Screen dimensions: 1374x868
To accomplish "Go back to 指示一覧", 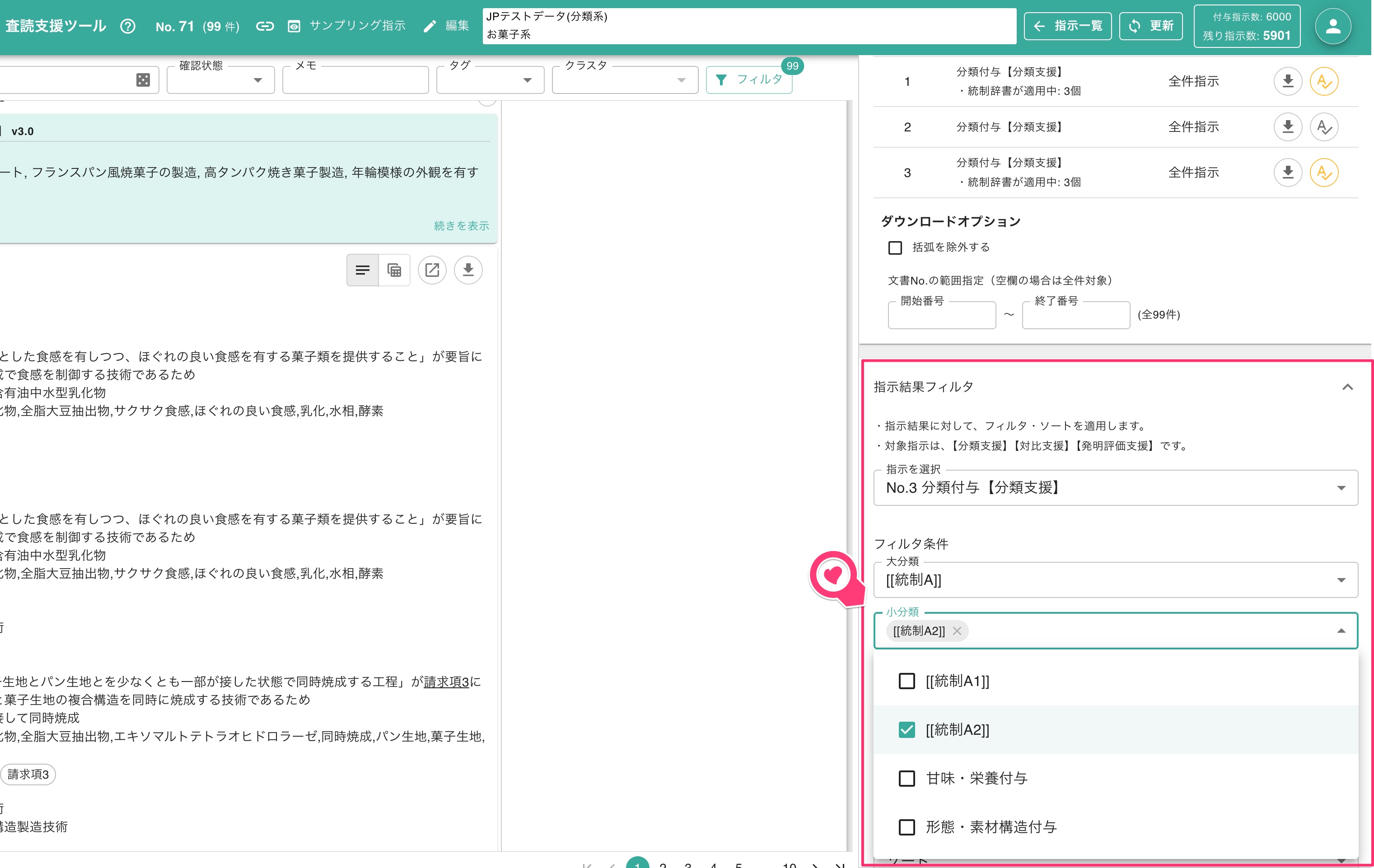I will pos(1067,26).
